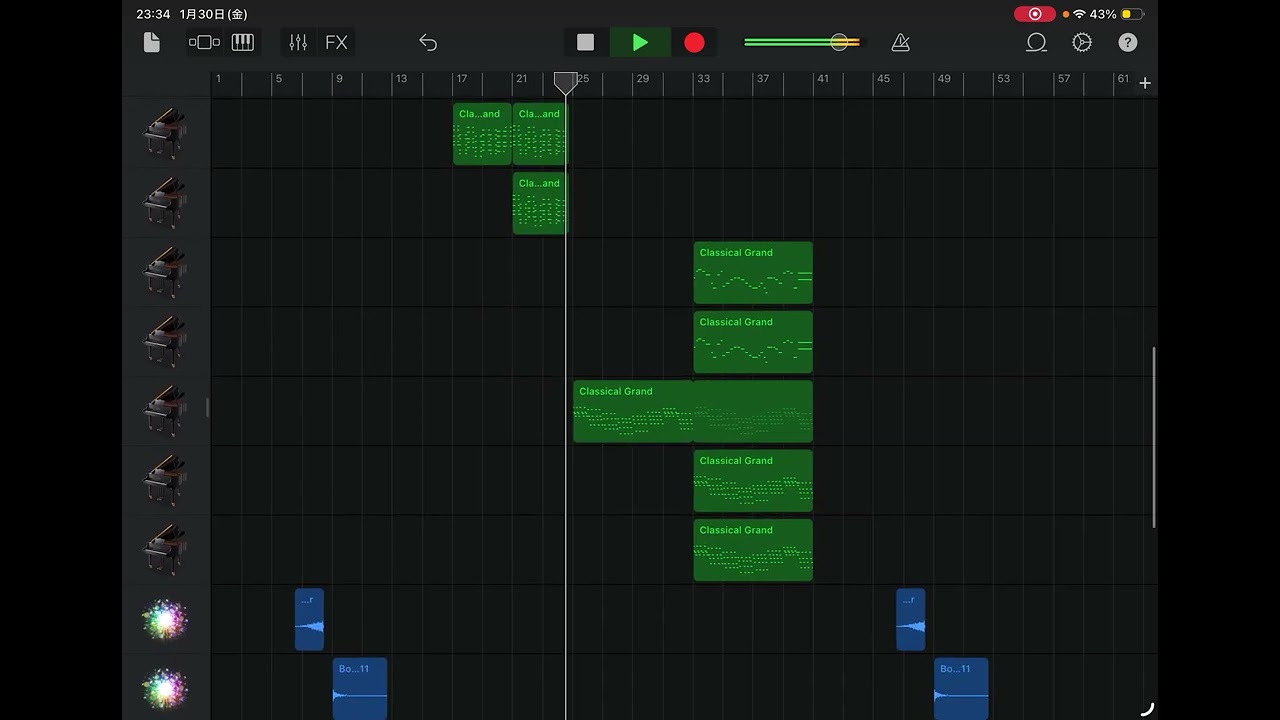This screenshot has height=720, width=1280.
Task: Tap the Wi-Fi status icon
Action: [x=1079, y=14]
